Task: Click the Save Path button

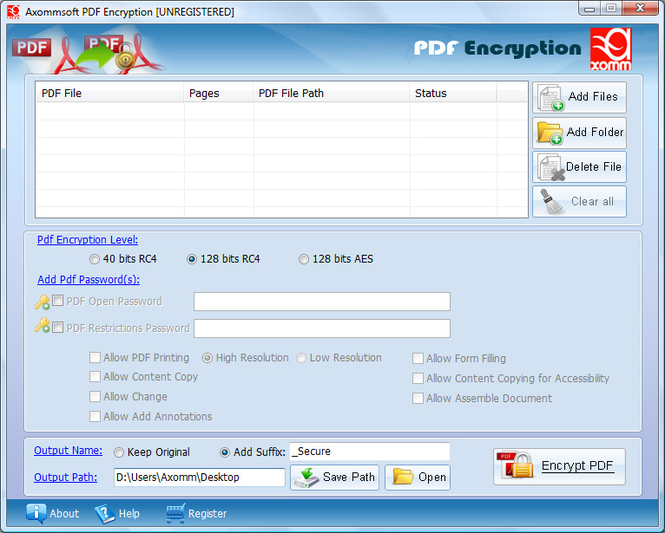Action: tap(335, 477)
